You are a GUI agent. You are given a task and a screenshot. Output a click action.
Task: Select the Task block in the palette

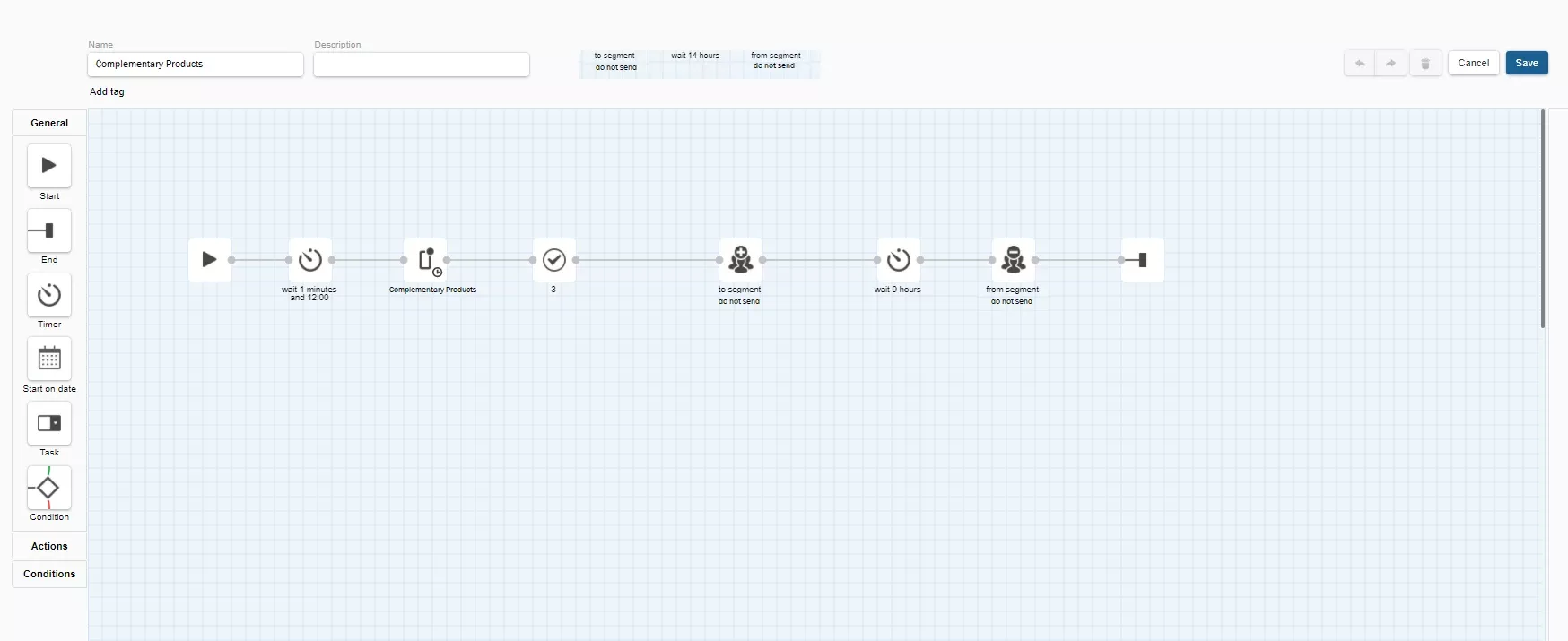[49, 423]
